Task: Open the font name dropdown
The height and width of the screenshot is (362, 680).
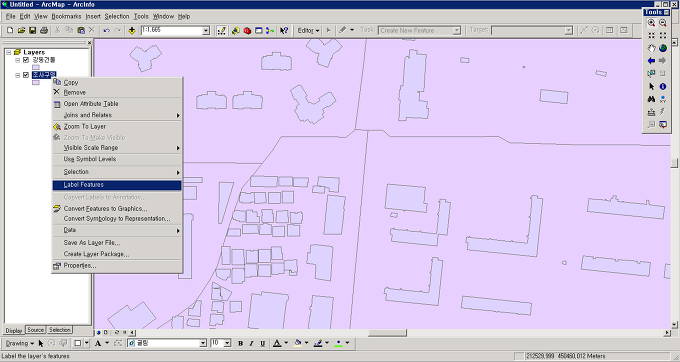Action: click(x=203, y=343)
